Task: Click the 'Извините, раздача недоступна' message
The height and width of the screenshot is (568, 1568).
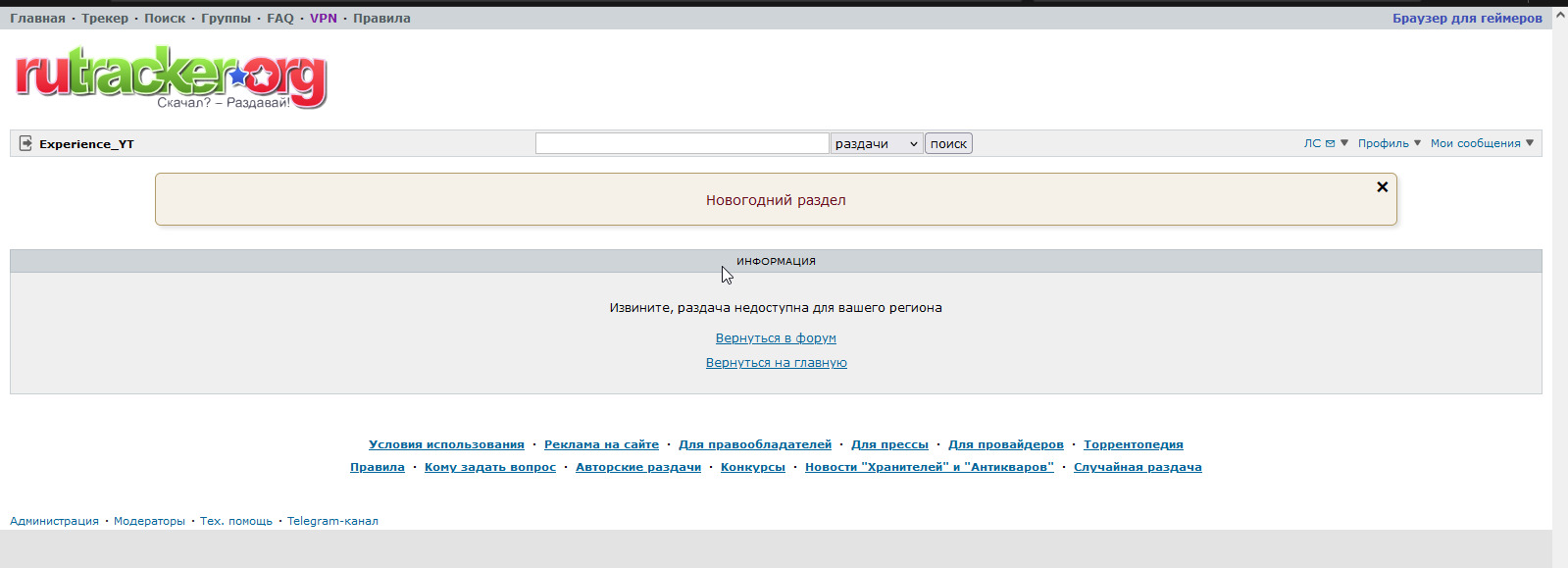Action: (776, 307)
